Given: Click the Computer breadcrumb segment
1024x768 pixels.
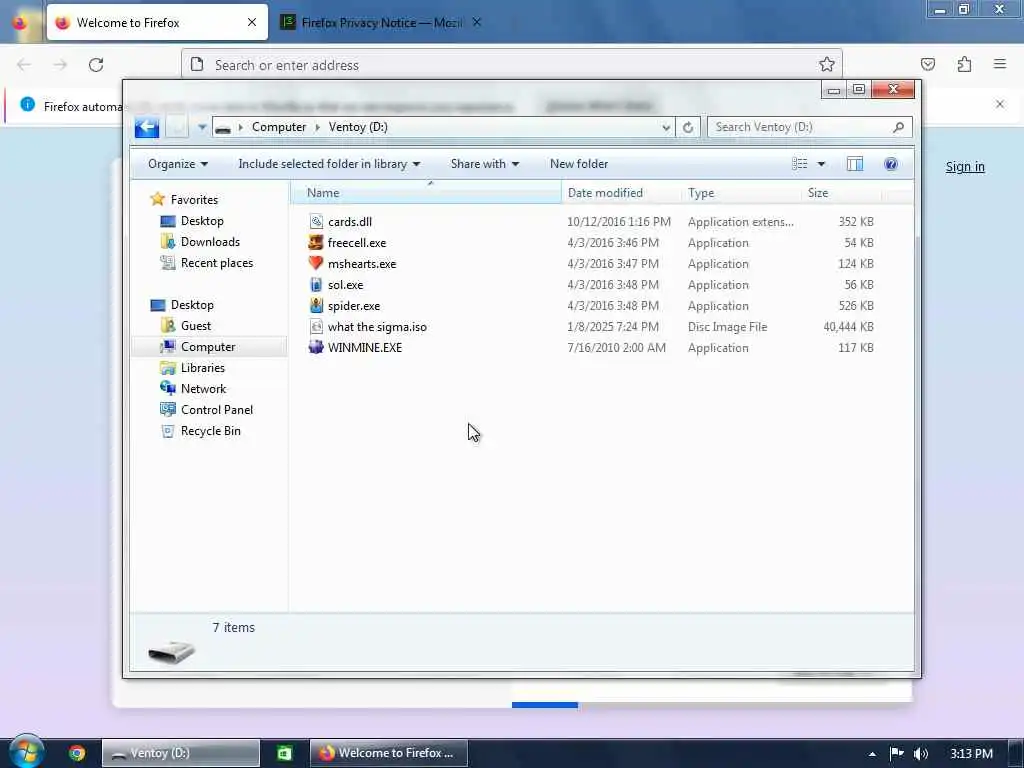Looking at the screenshot, I should [279, 127].
